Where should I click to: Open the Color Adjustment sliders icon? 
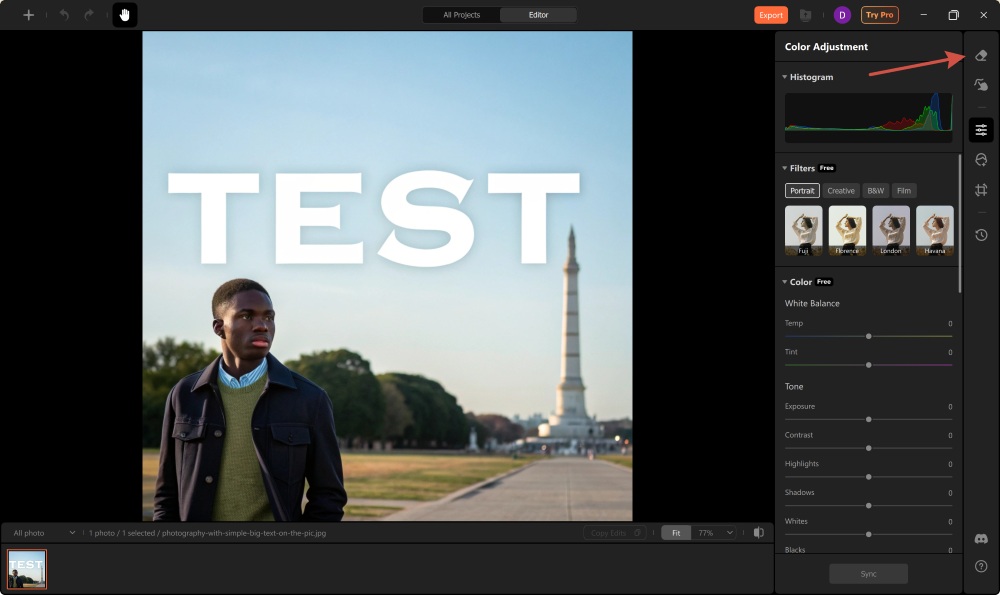click(981, 130)
